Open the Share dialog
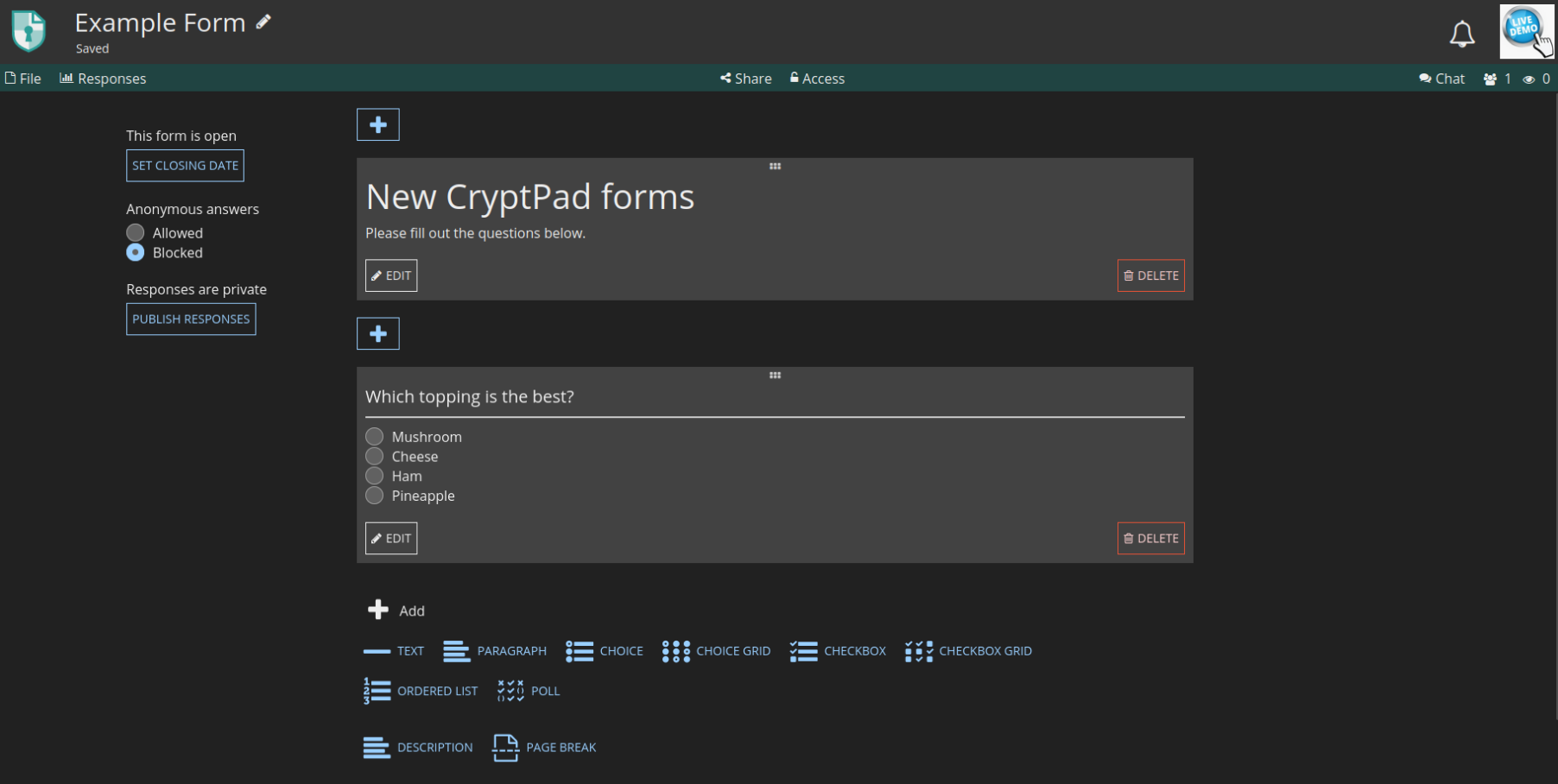The image size is (1558, 784). tap(746, 79)
